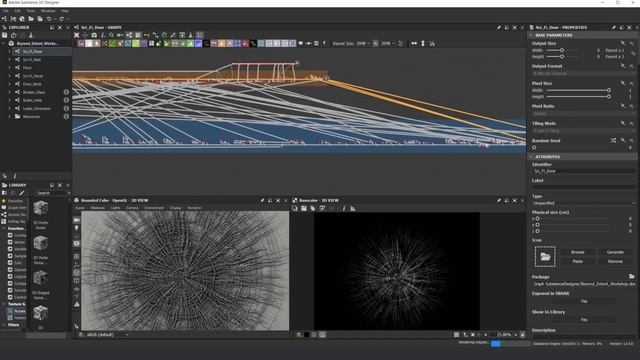The height and width of the screenshot is (360, 640).
Task: Click the light bulb icon in 3D view sidebar
Action: (x=76, y=228)
